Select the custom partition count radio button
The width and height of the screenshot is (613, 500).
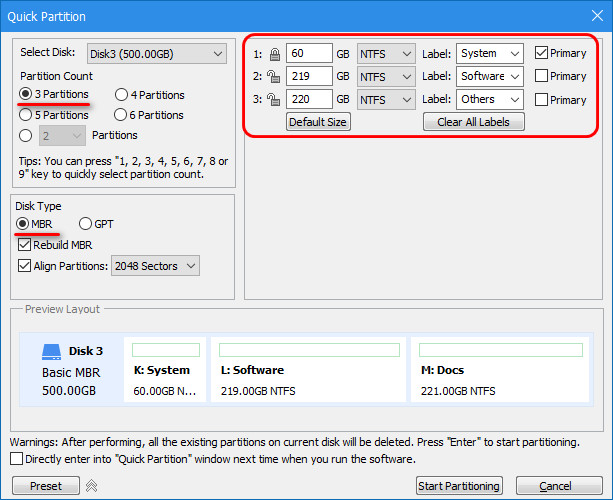coord(25,135)
